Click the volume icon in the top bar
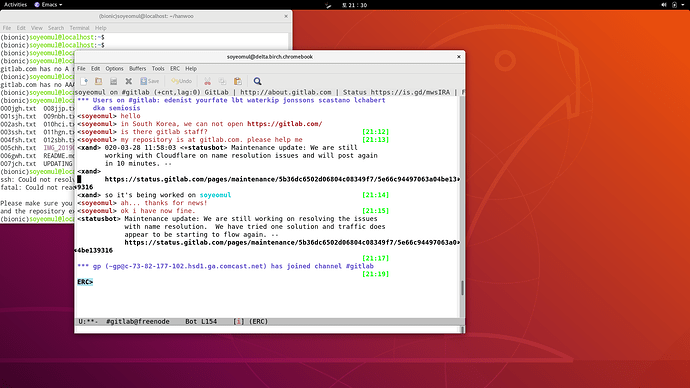The height and width of the screenshot is (388, 690). pyautogui.click(x=664, y=5)
